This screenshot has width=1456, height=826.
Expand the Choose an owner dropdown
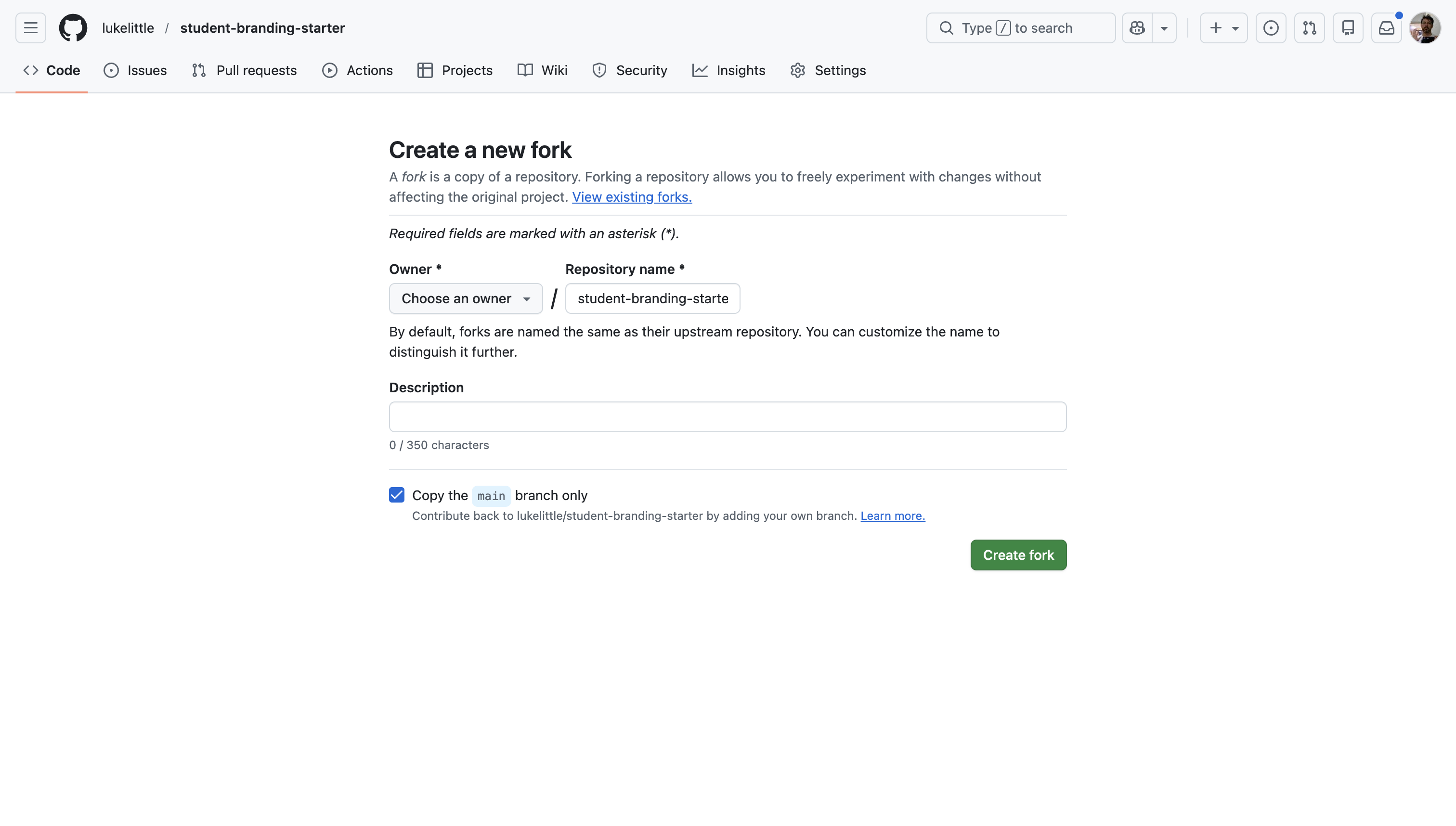click(x=465, y=298)
